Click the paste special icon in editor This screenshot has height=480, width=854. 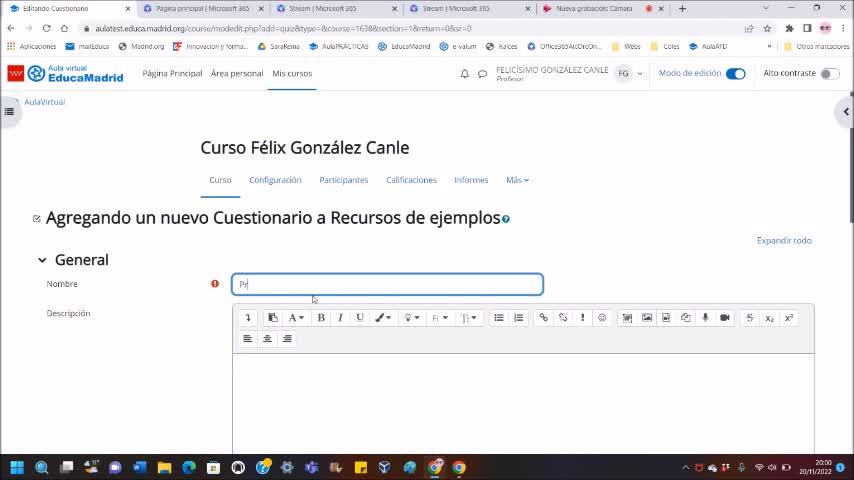(273, 318)
